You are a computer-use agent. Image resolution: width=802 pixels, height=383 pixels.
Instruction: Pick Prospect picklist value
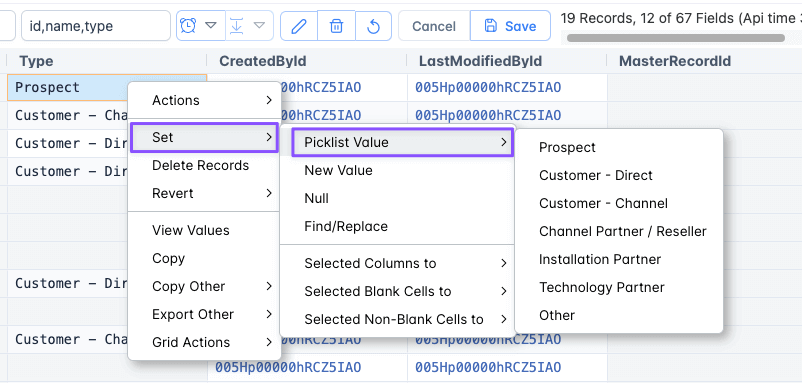(619, 147)
